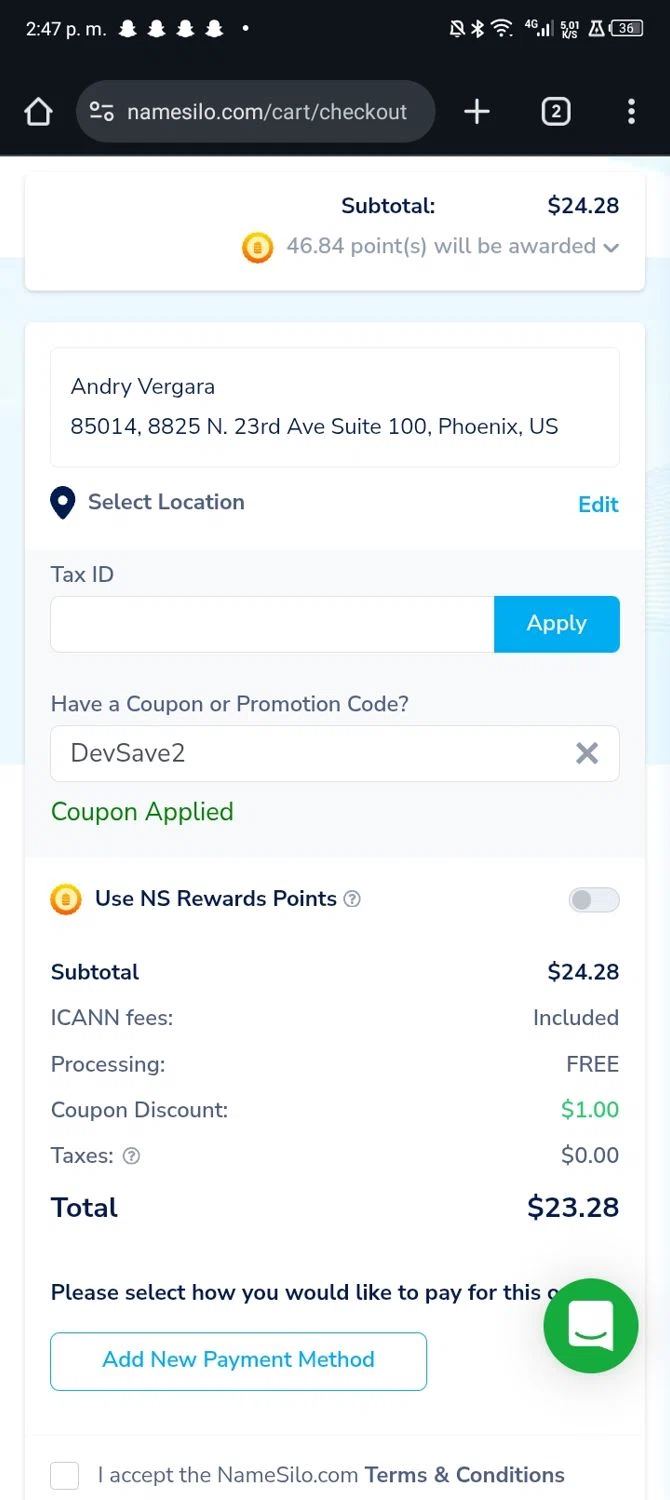Open the green live chat bubble
The width and height of the screenshot is (670, 1500).
click(590, 1326)
